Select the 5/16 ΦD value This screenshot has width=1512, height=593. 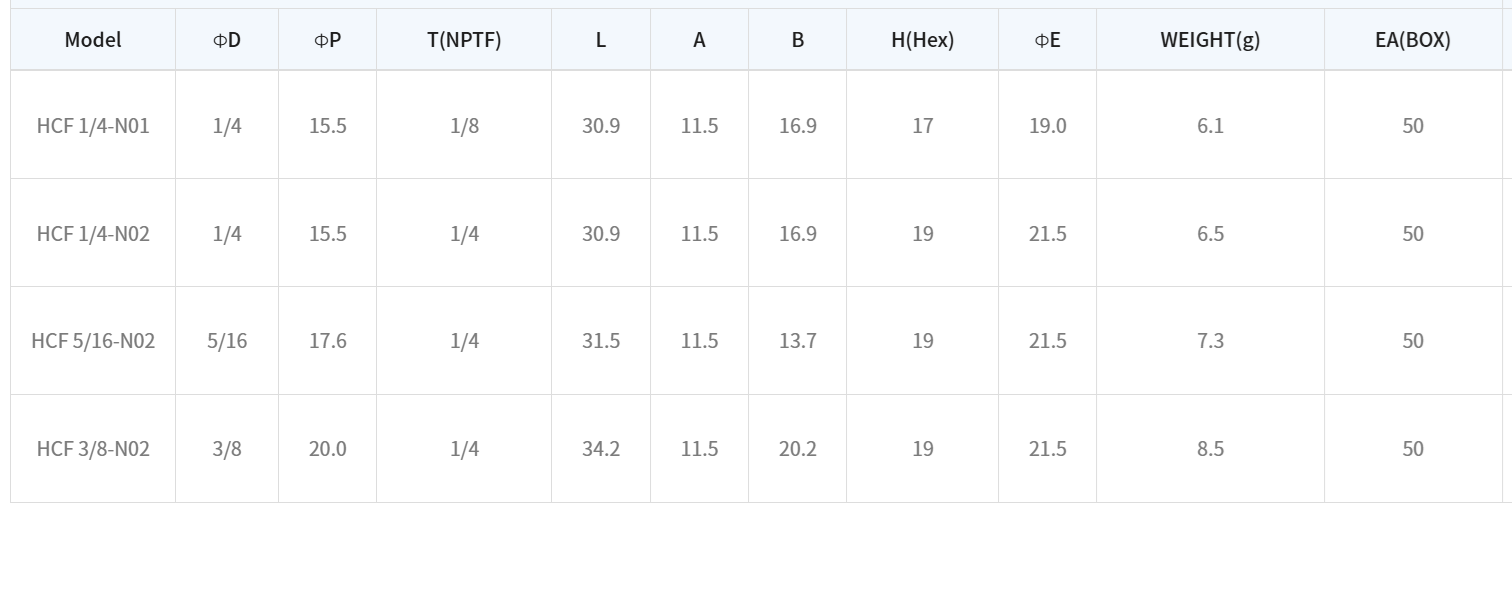(227, 341)
